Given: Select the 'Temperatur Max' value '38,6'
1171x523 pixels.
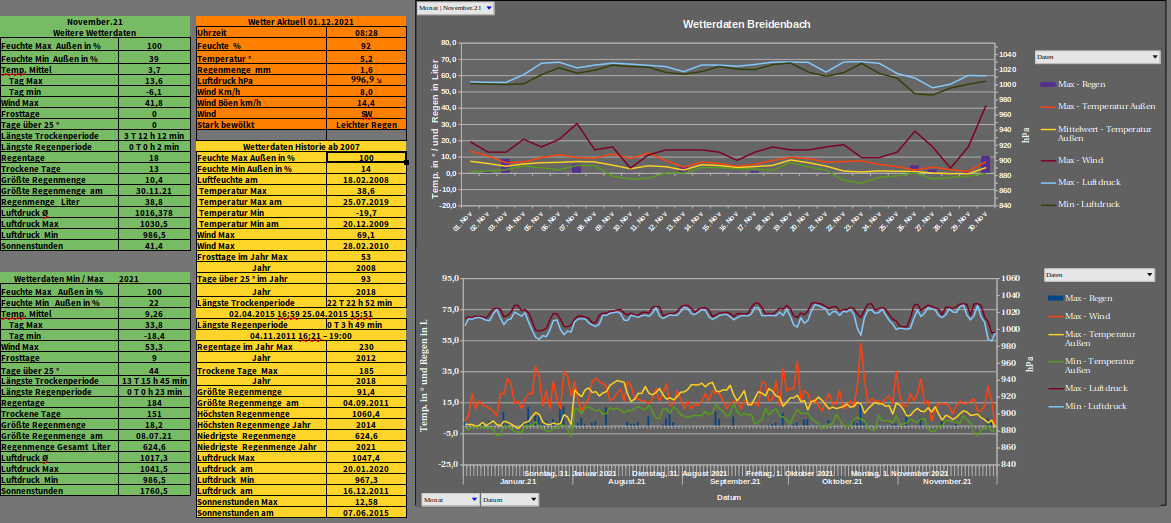Looking at the screenshot, I should click(x=367, y=191).
